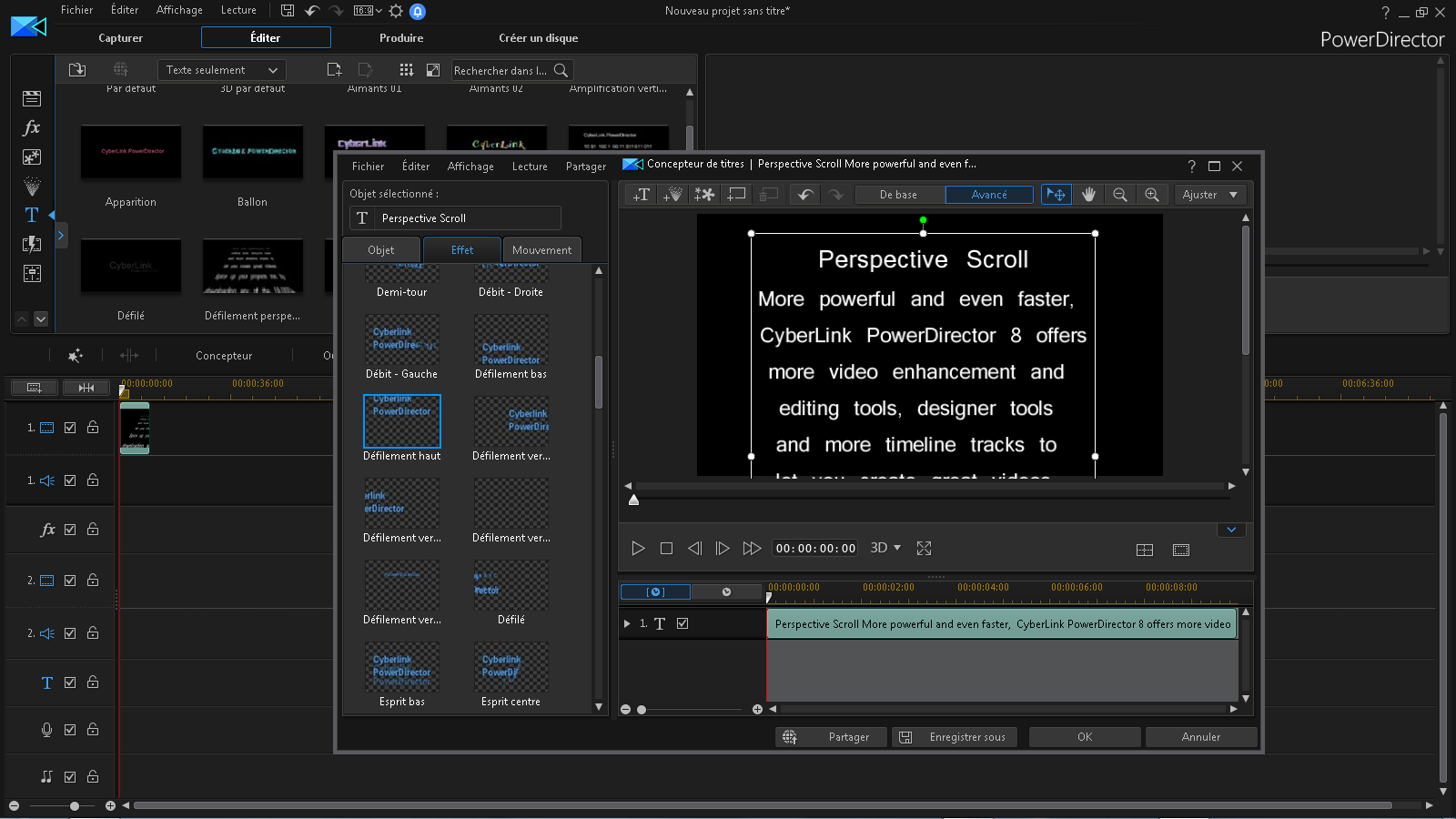Undo the last change in Title Designer

[x=804, y=194]
